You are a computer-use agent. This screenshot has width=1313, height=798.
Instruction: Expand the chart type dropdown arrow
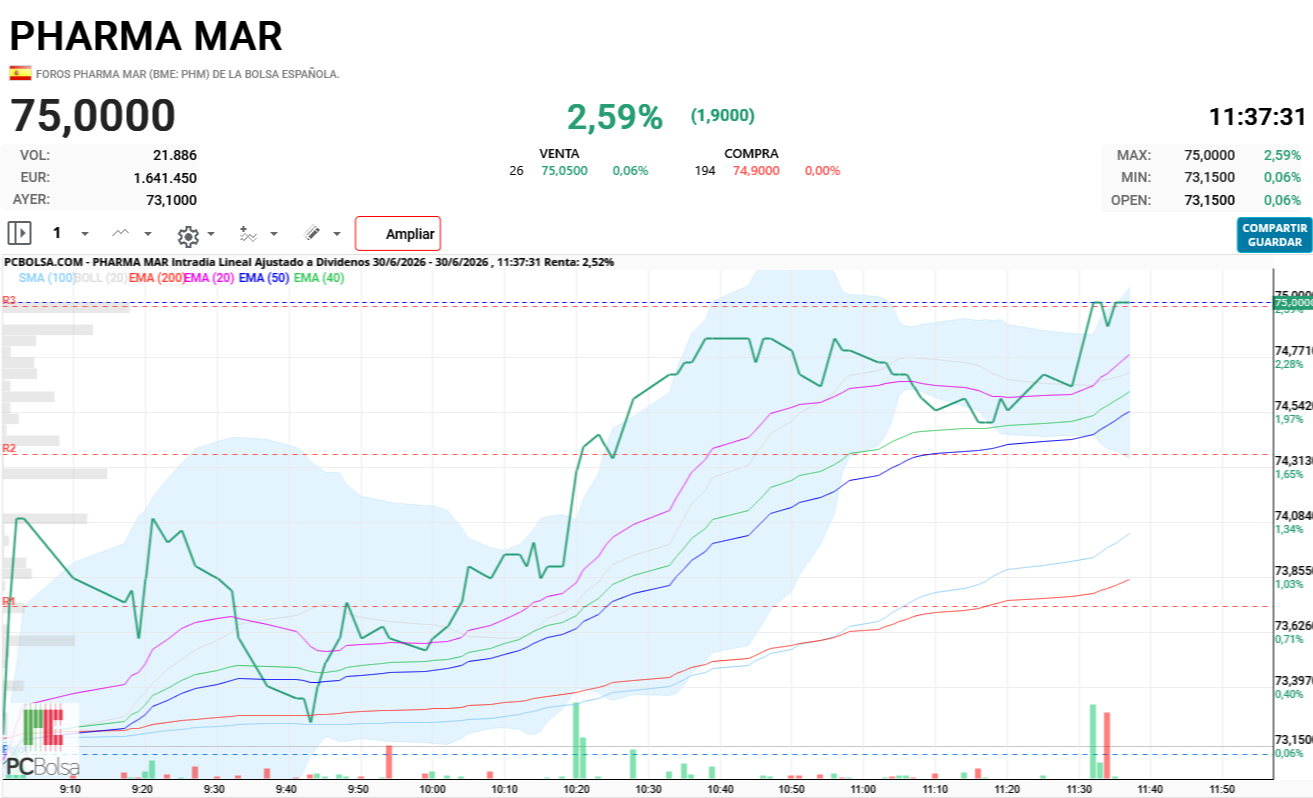click(x=148, y=234)
